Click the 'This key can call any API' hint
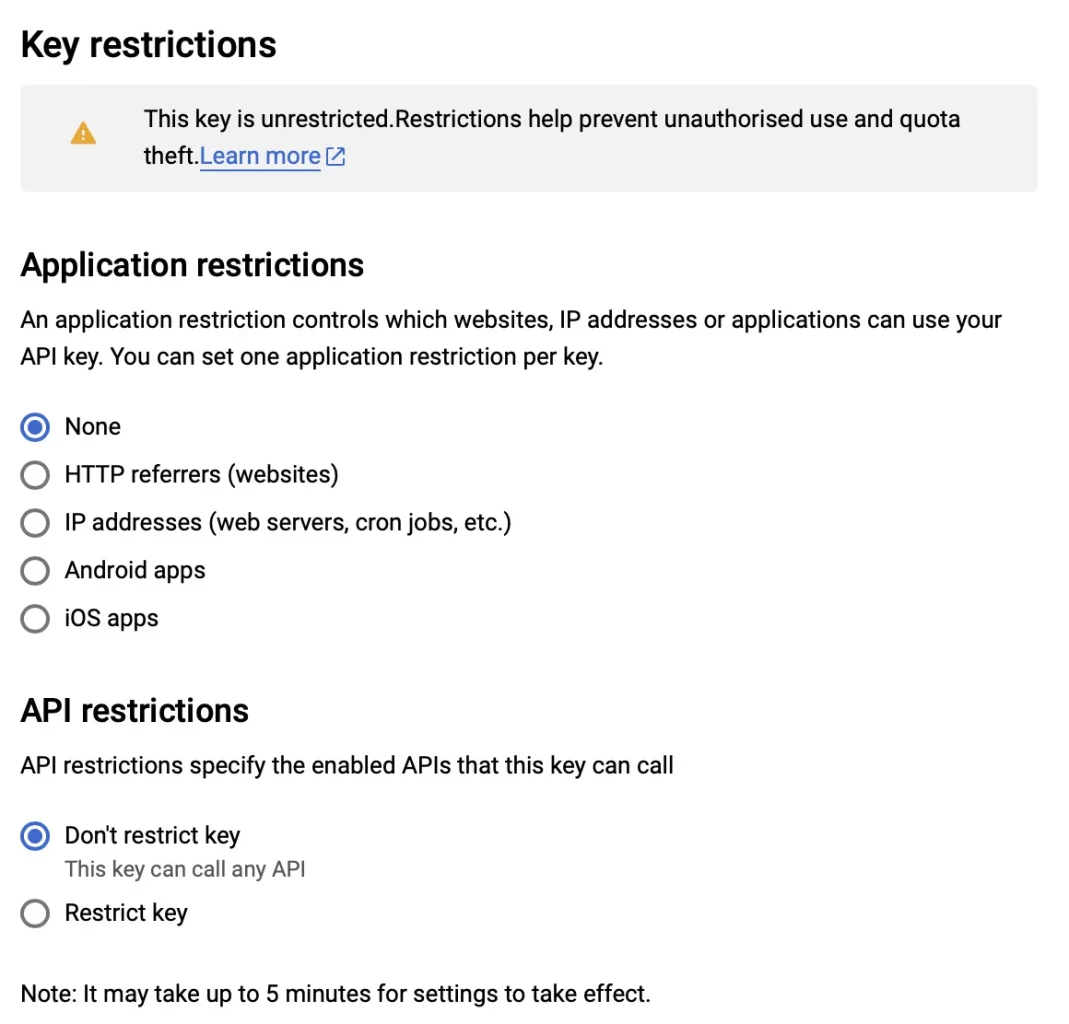The image size is (1069, 1024). (185, 869)
